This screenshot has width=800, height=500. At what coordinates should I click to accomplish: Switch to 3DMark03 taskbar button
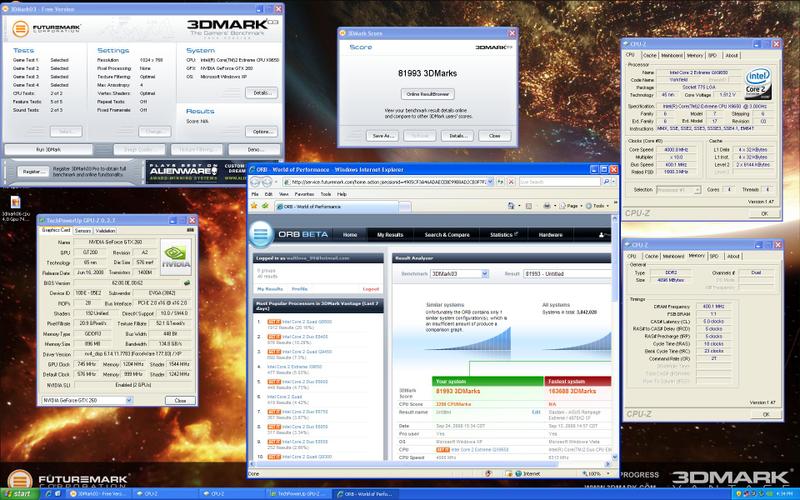98,493
